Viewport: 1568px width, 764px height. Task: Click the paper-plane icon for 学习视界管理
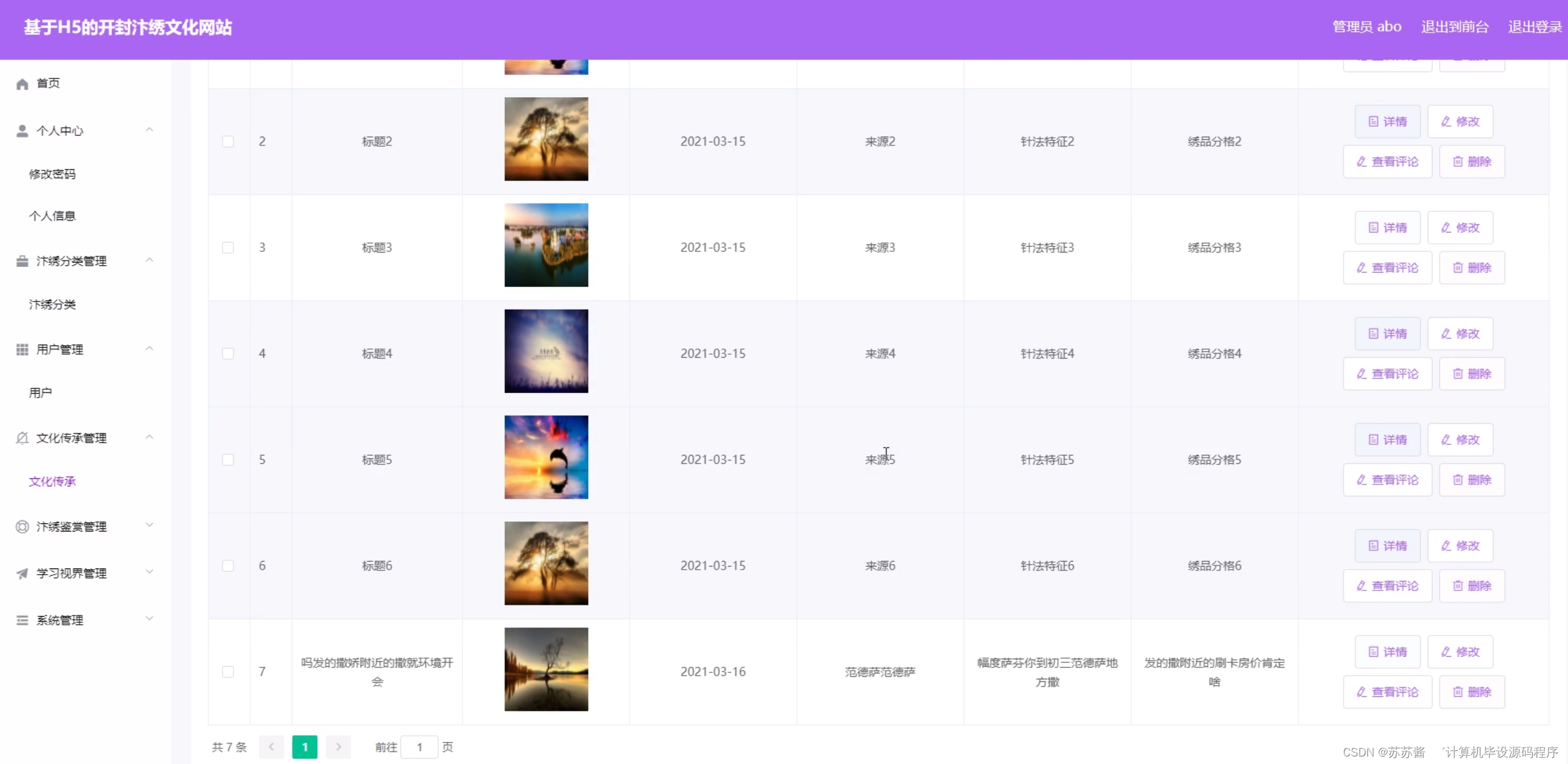point(21,572)
